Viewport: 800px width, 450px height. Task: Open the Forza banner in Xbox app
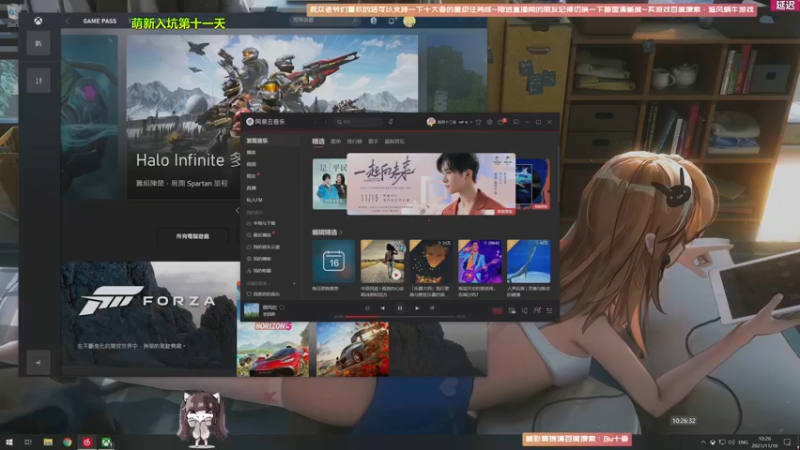pyautogui.click(x=148, y=315)
